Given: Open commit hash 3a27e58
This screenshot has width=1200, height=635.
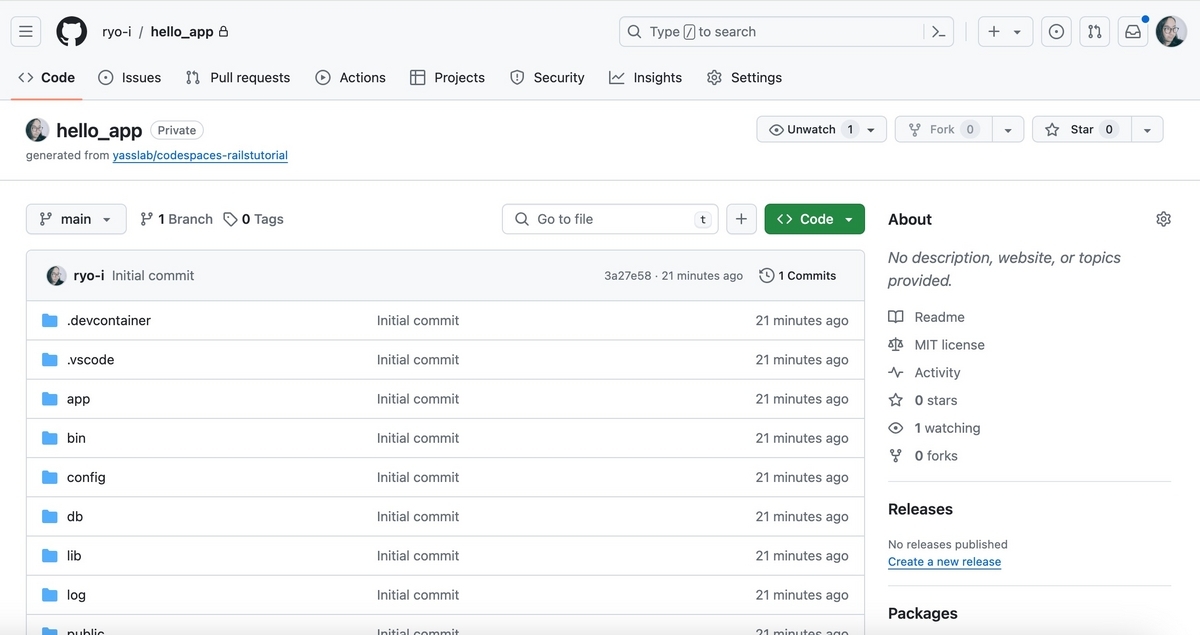Looking at the screenshot, I should click(x=628, y=276).
